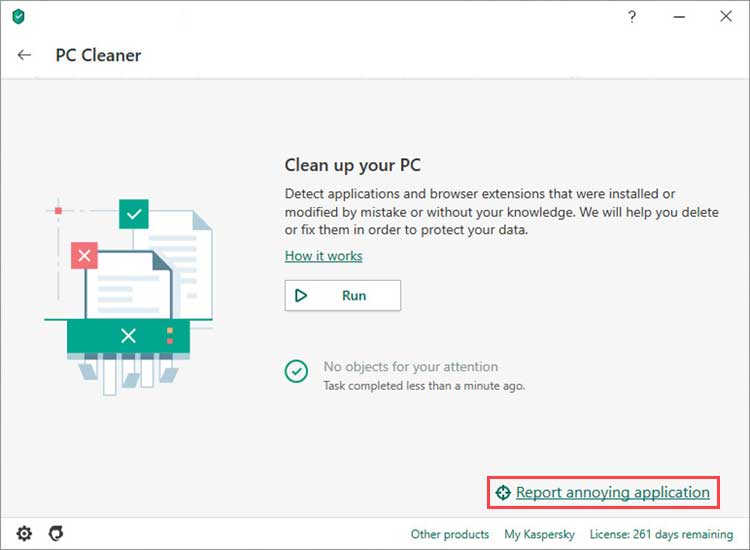Click the play triangle in Run button
Screen dimensions: 750x550
coord(301,296)
